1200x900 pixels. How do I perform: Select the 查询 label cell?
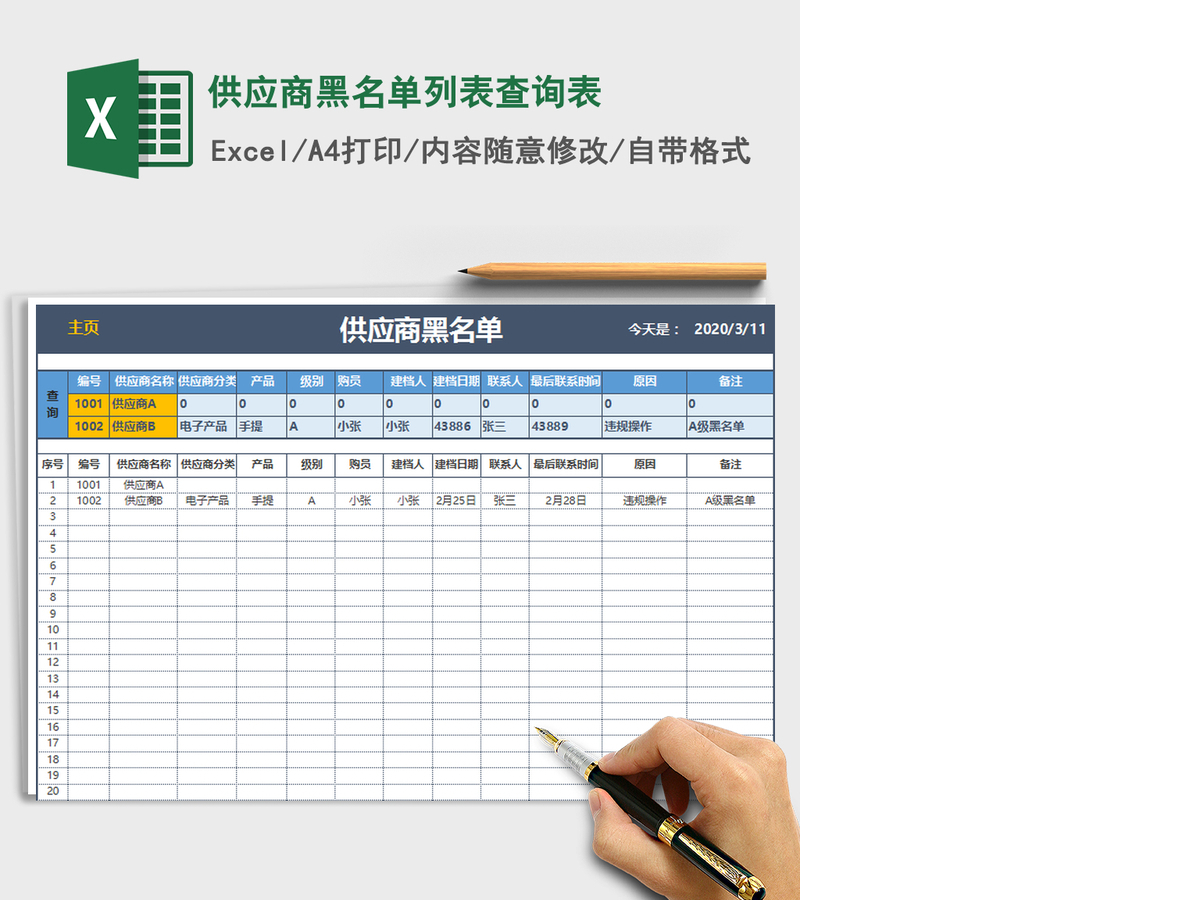click(x=53, y=404)
